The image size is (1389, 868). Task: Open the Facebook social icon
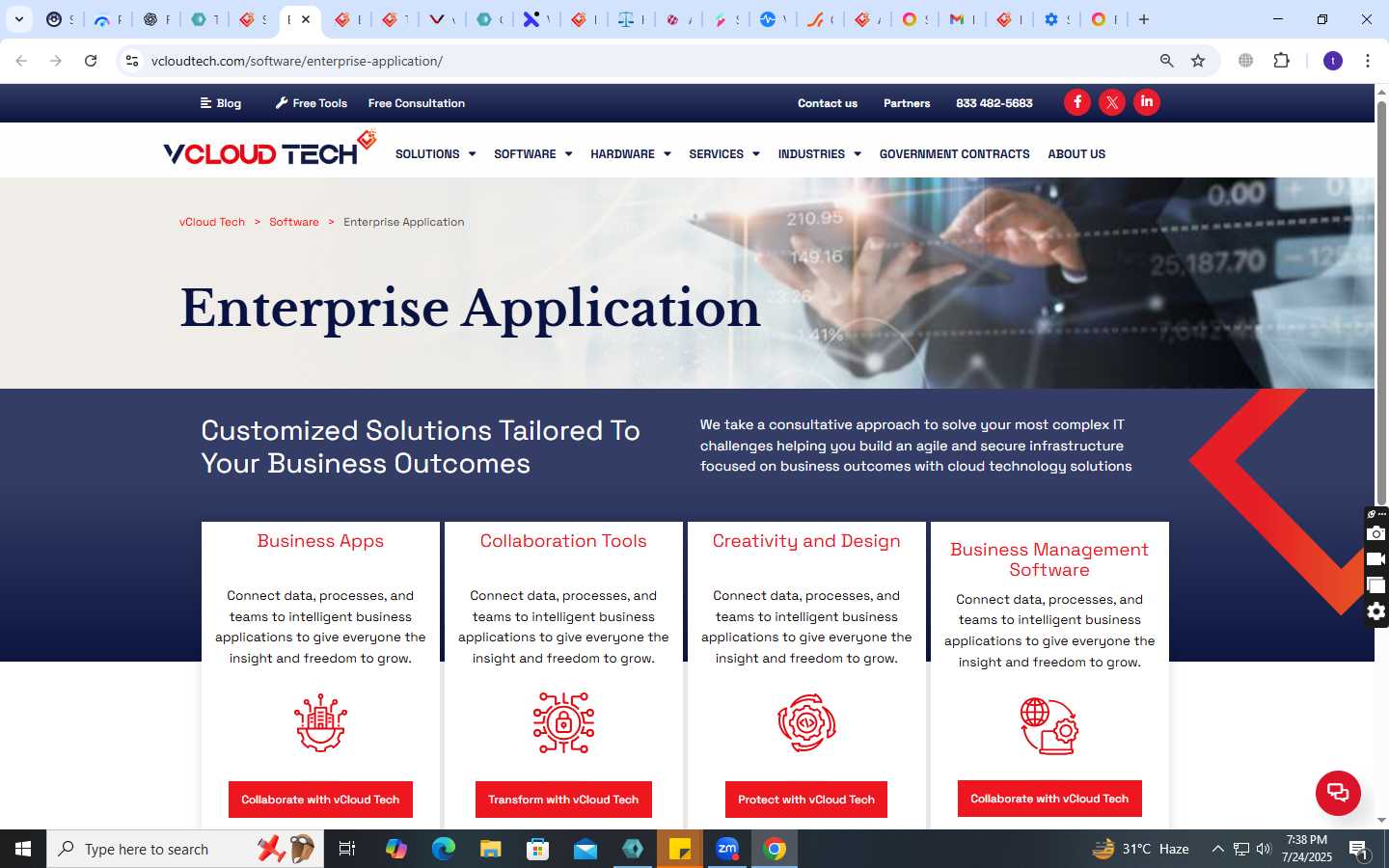(1077, 102)
